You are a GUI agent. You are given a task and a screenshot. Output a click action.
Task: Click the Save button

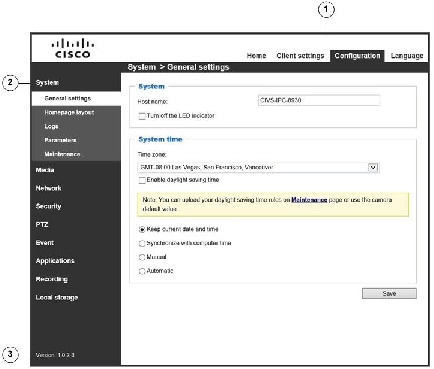(x=389, y=294)
